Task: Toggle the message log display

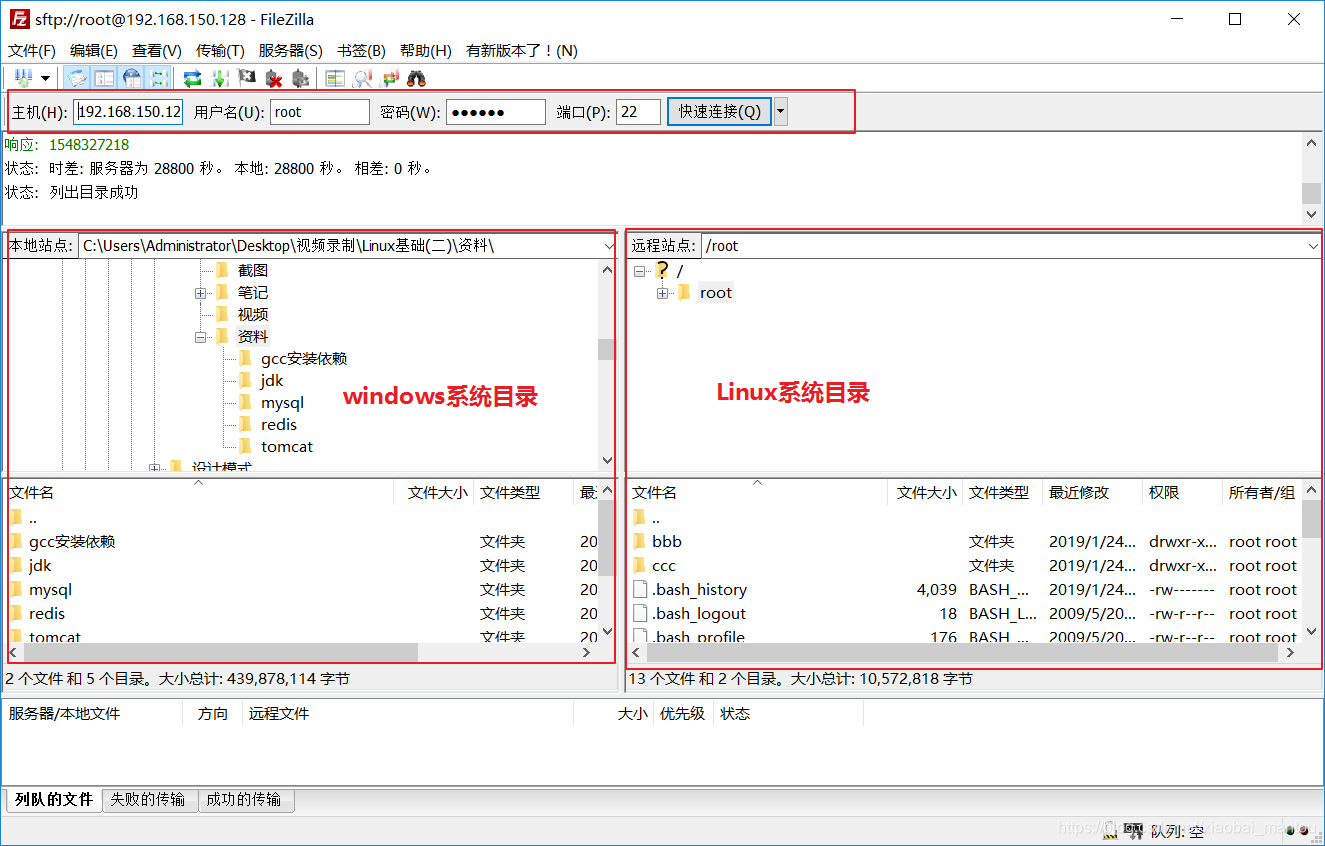Action: click(x=76, y=78)
